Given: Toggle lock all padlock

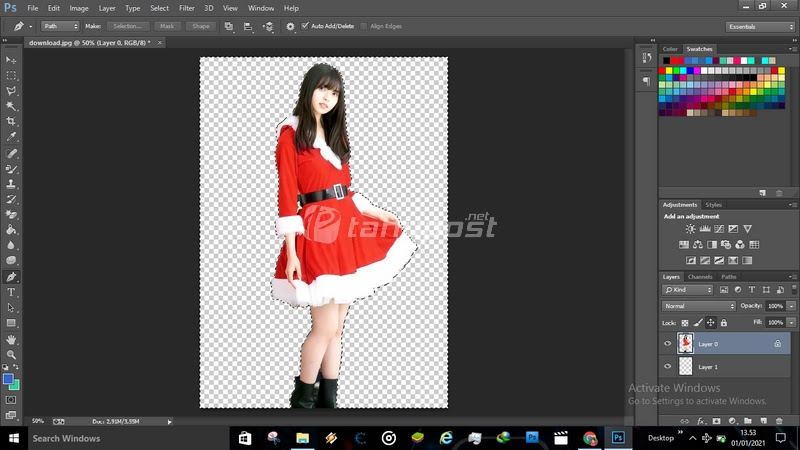Looking at the screenshot, I should click(723, 322).
